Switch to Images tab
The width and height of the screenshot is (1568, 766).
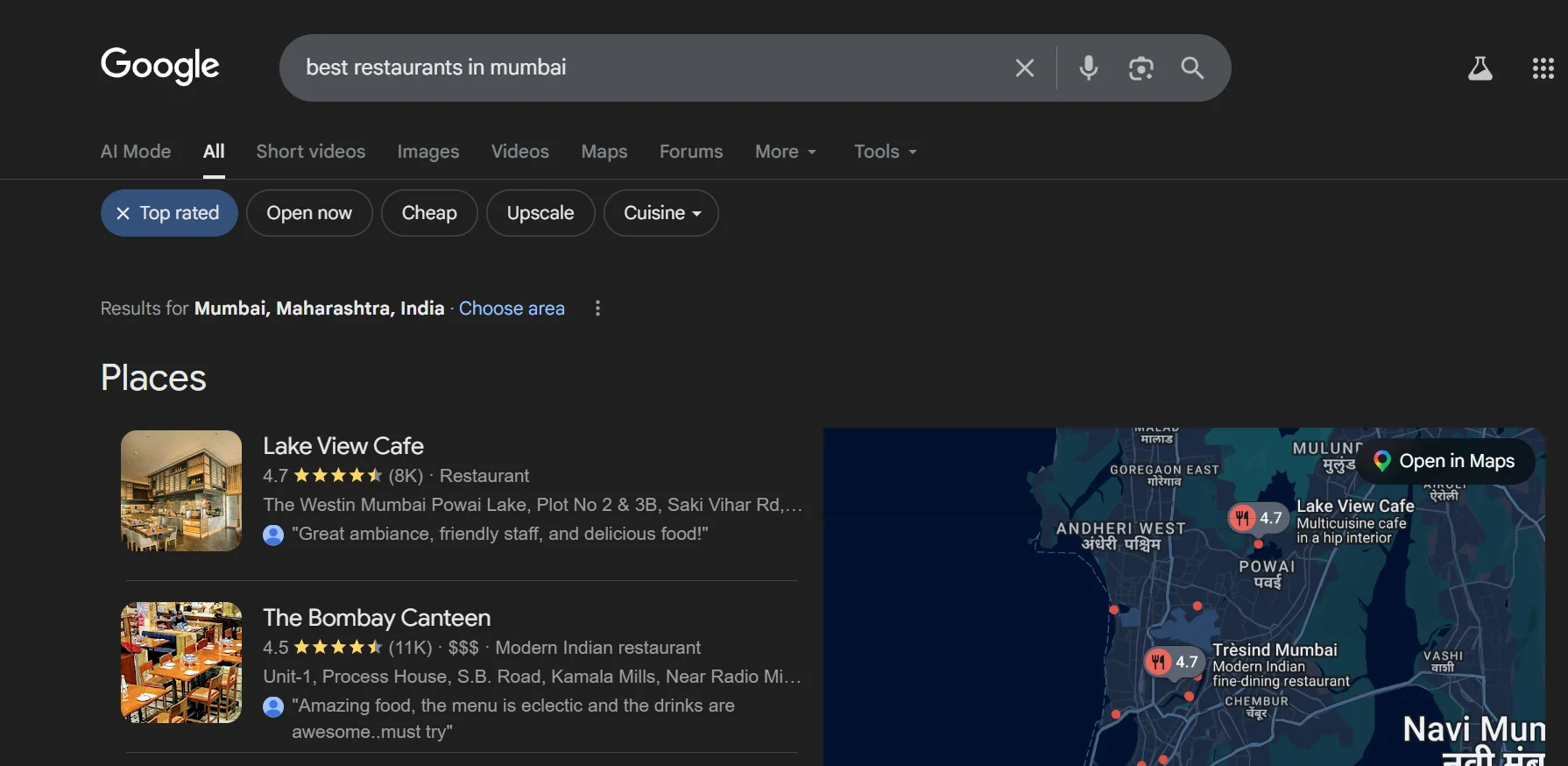tap(428, 152)
